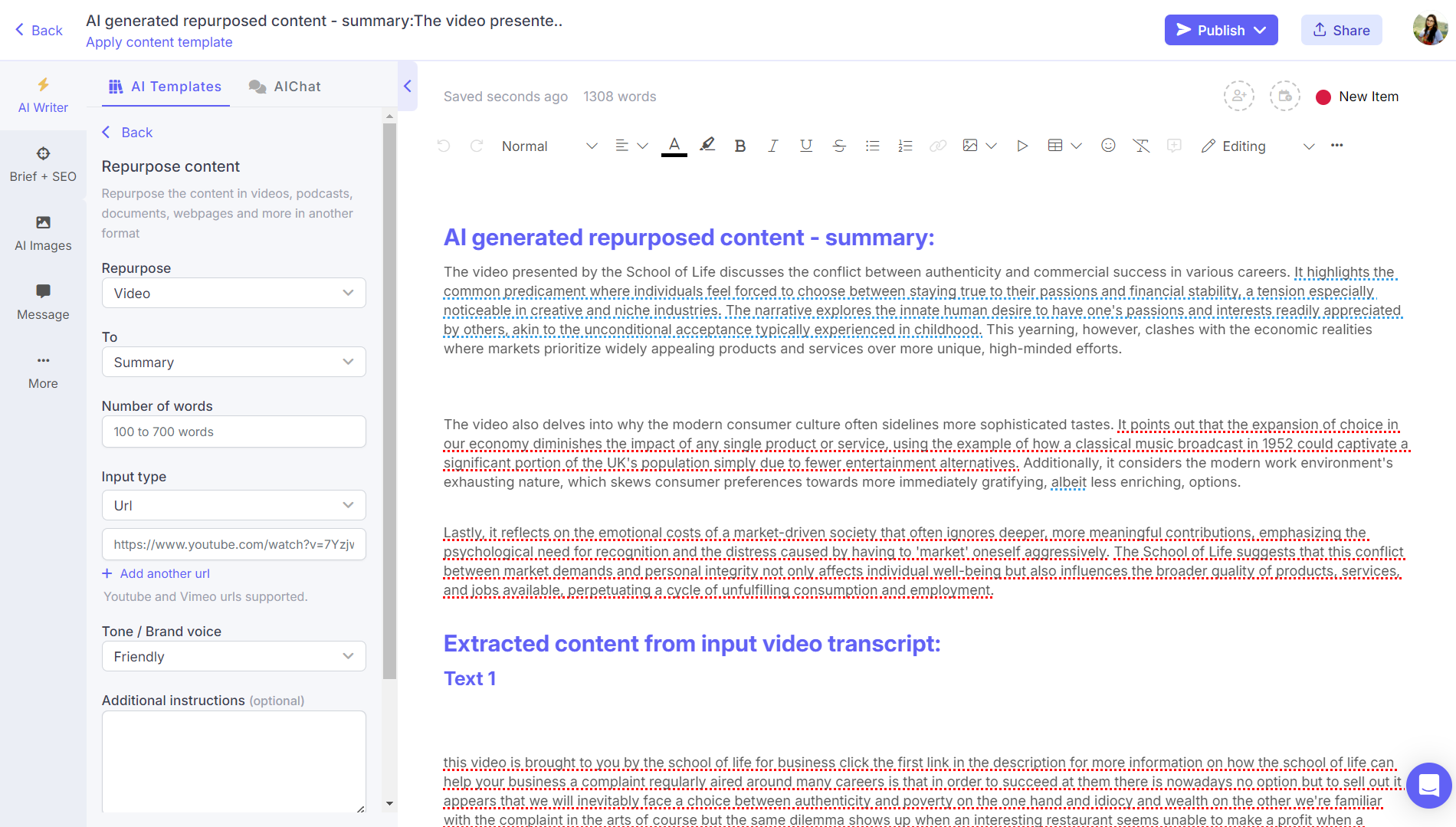Open the Repurpose format dropdown showing Video
This screenshot has height=827, width=1456.
click(x=234, y=293)
